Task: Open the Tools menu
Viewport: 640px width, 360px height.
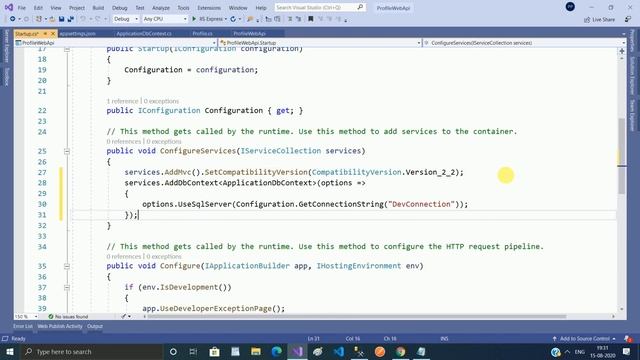Action: click(183, 8)
